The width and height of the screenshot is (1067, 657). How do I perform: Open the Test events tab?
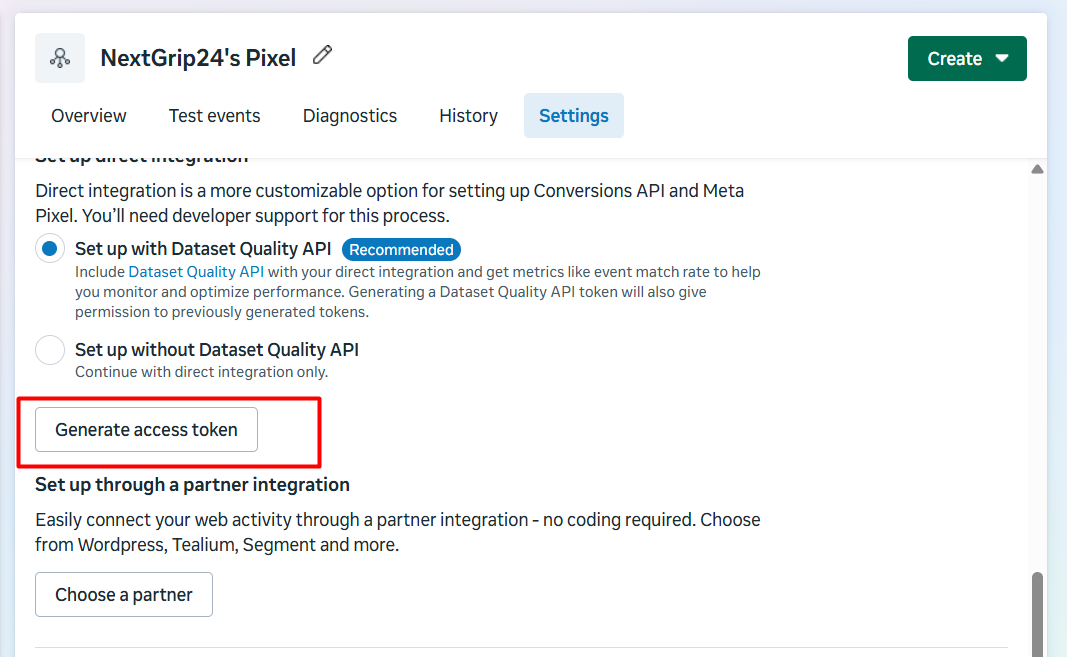(x=214, y=116)
